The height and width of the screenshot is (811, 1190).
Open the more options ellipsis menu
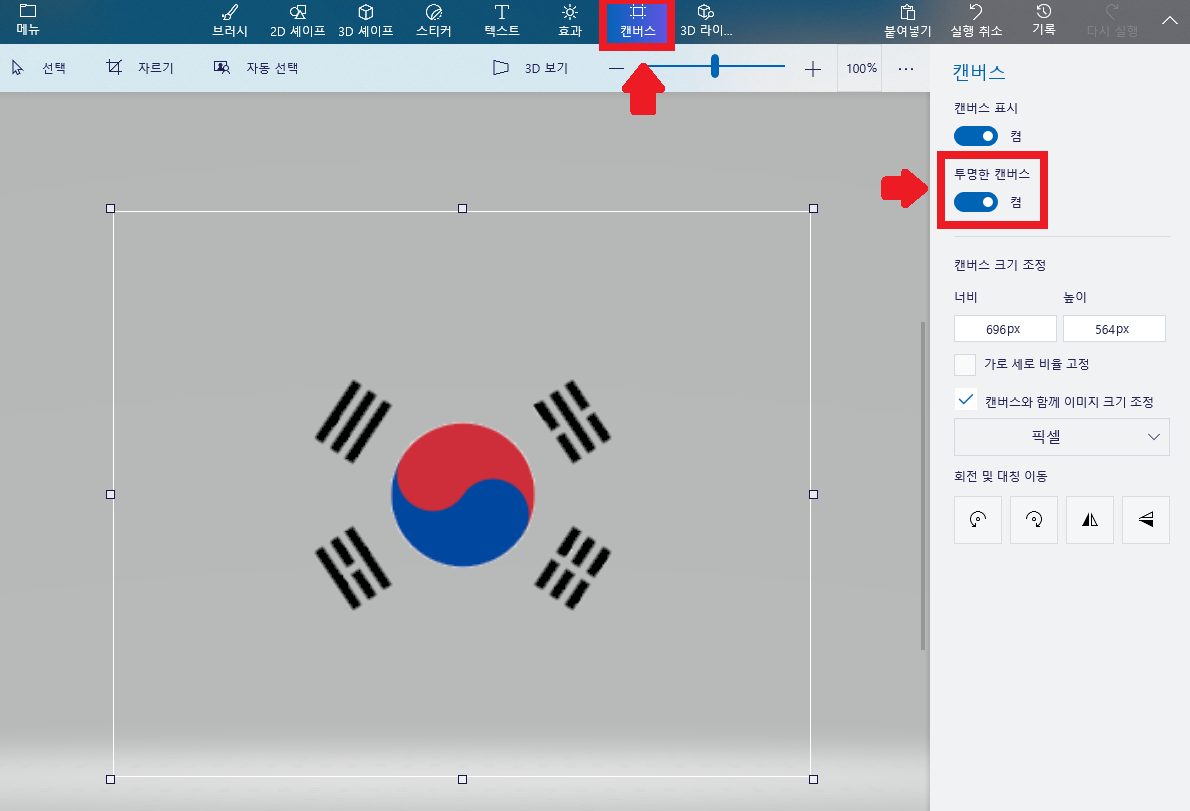(x=906, y=69)
